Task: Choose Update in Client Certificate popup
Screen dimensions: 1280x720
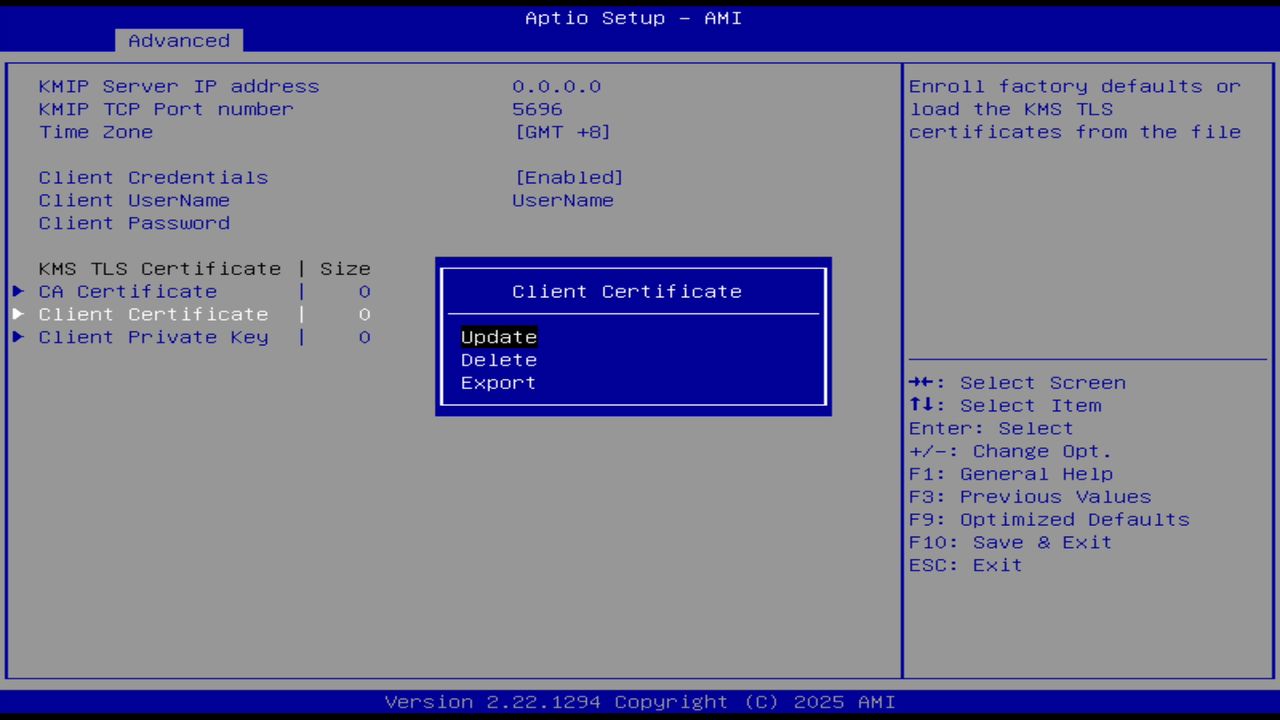Action: (x=499, y=337)
